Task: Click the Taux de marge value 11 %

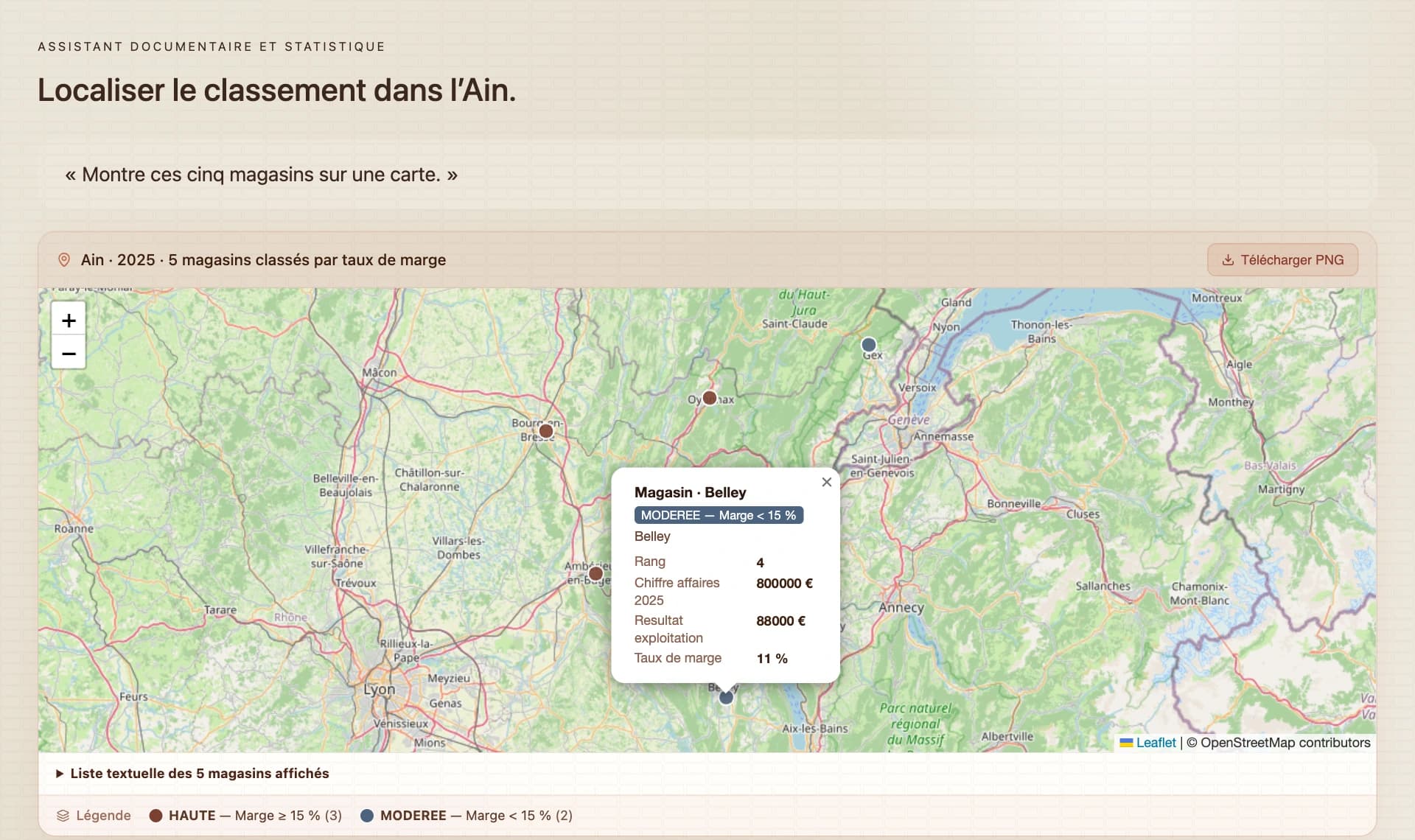Action: coord(772,659)
